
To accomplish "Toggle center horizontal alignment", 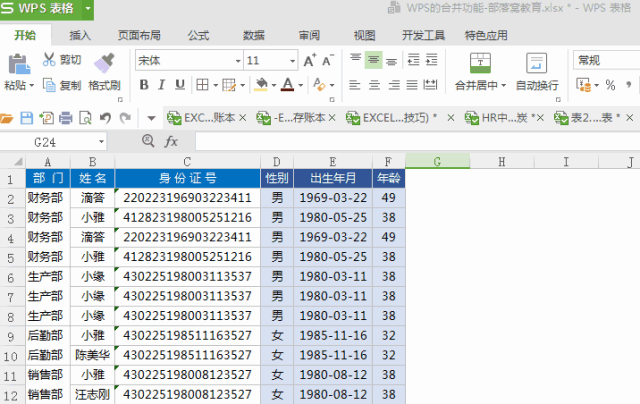I will tap(373, 85).
